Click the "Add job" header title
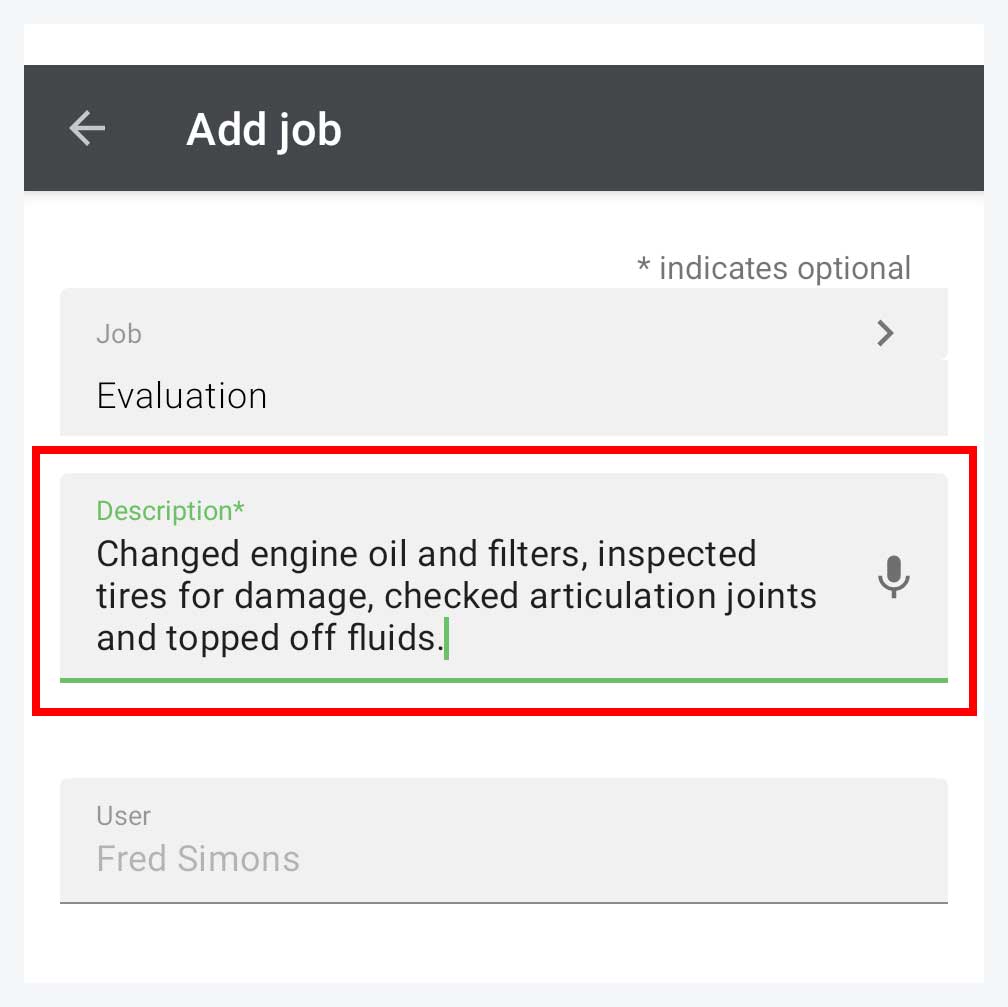Viewport: 1008px width, 1007px height. [x=264, y=130]
